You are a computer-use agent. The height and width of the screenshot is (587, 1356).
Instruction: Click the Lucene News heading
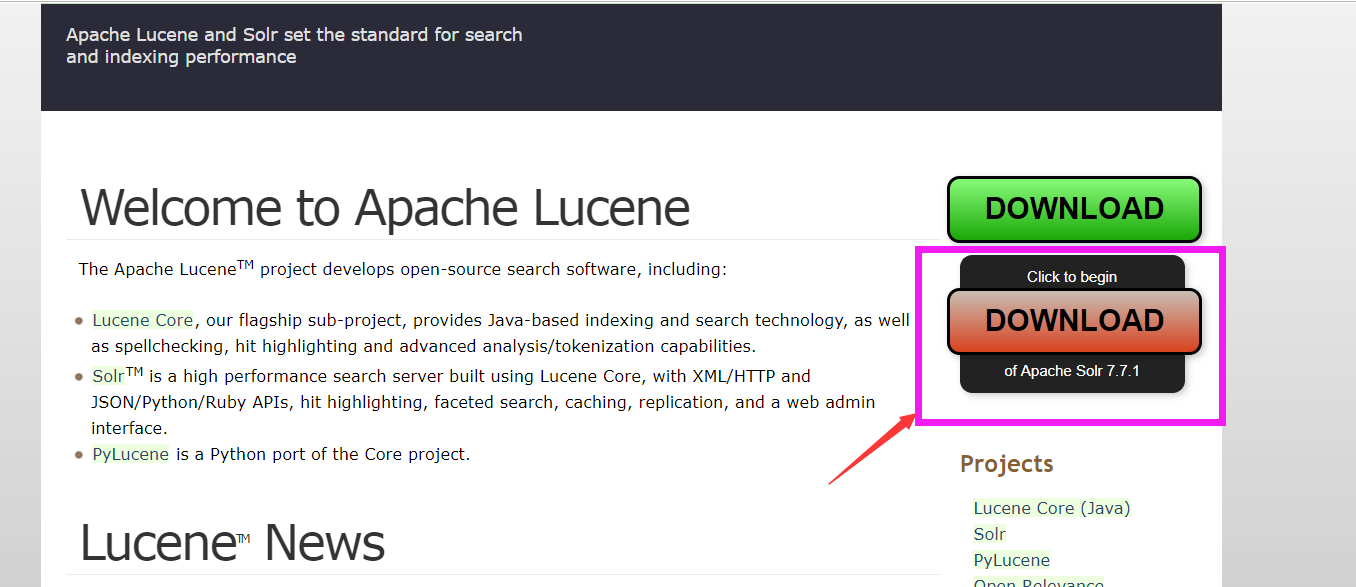232,543
